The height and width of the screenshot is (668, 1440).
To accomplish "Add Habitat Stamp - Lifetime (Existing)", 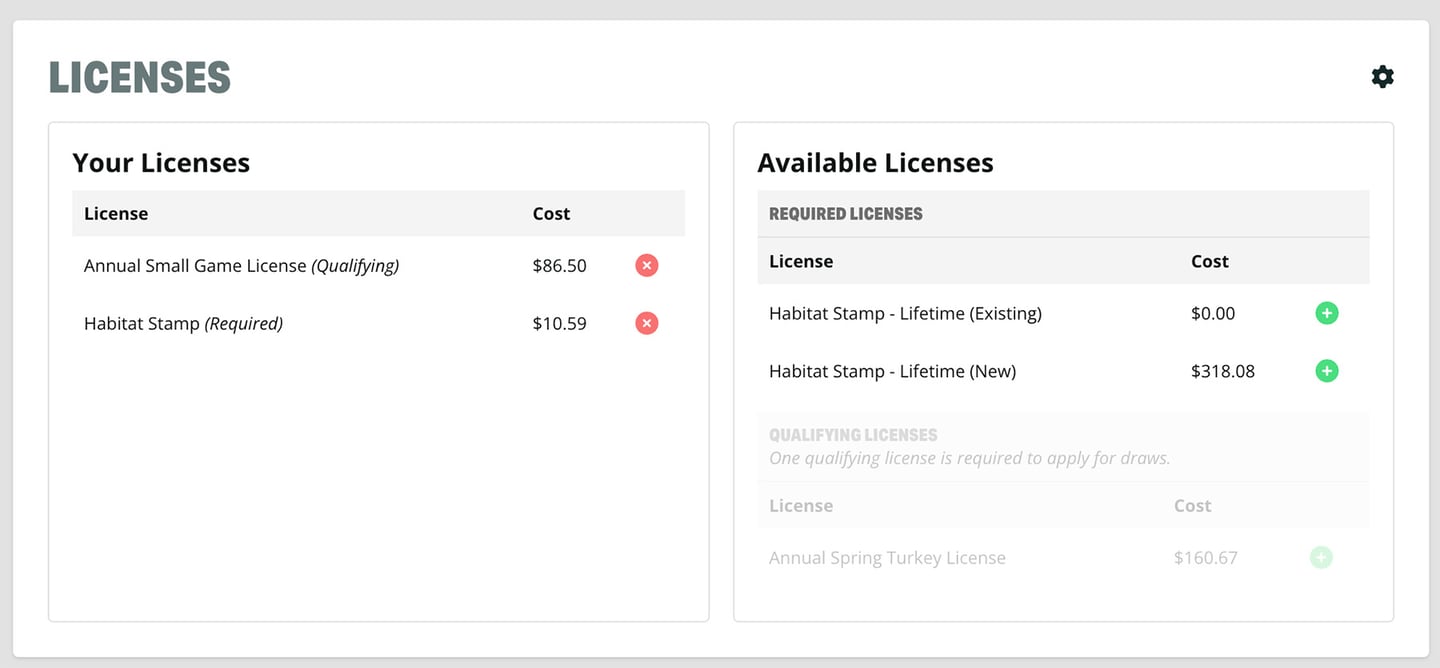I will click(x=1327, y=314).
